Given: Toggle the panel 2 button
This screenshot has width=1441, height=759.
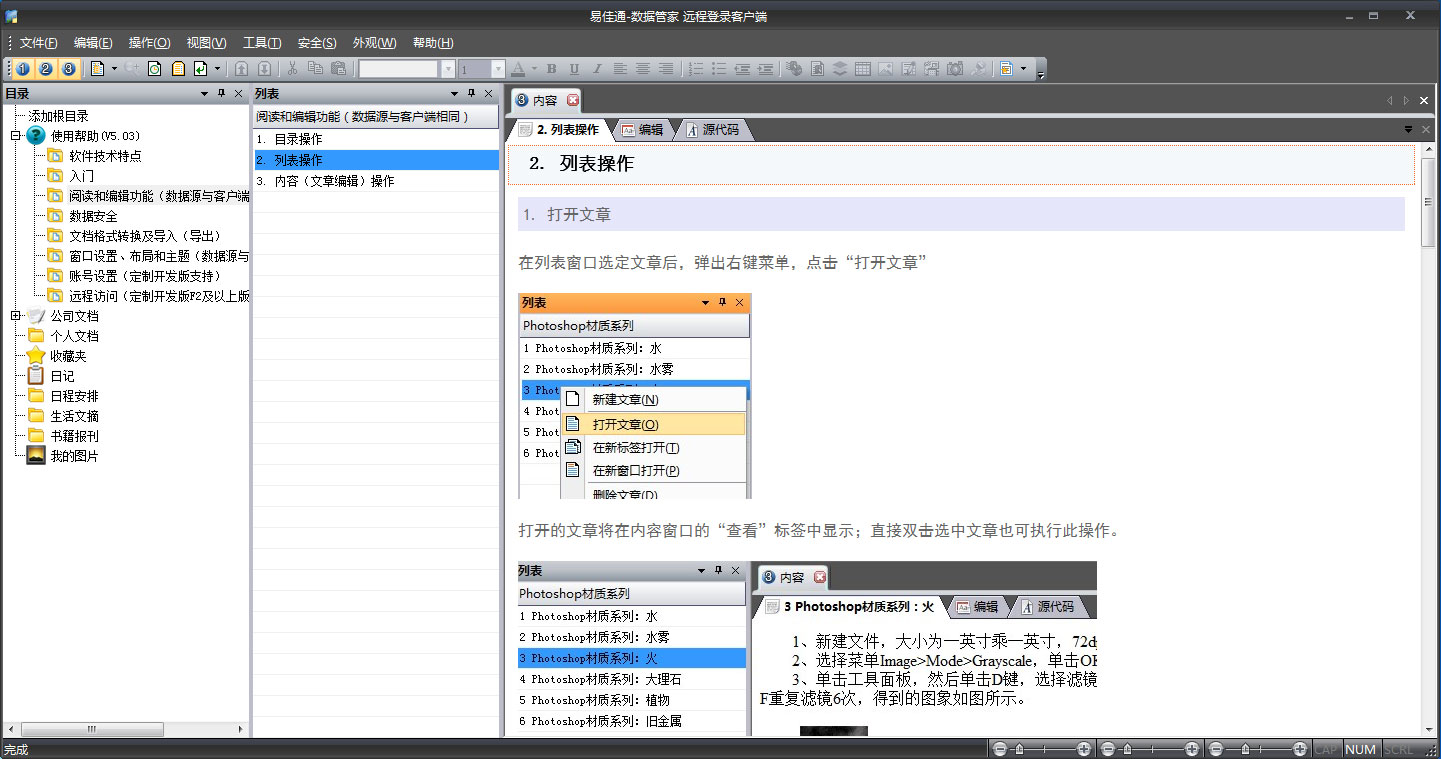Looking at the screenshot, I should pyautogui.click(x=46, y=69).
